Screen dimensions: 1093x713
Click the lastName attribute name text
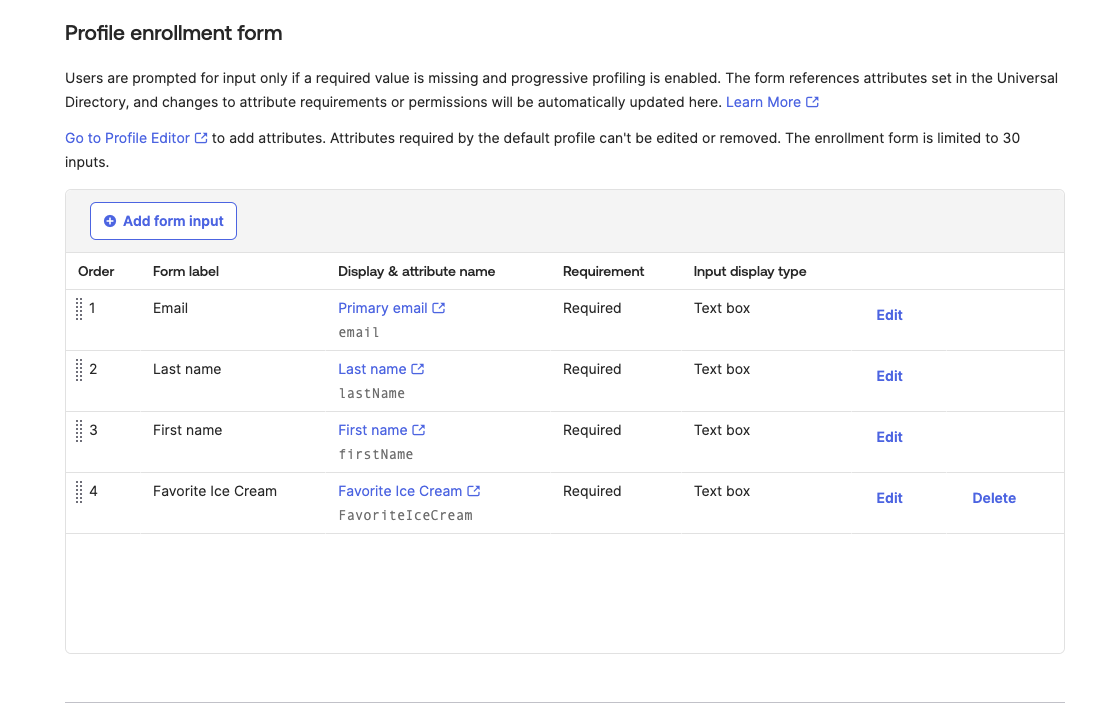point(372,394)
